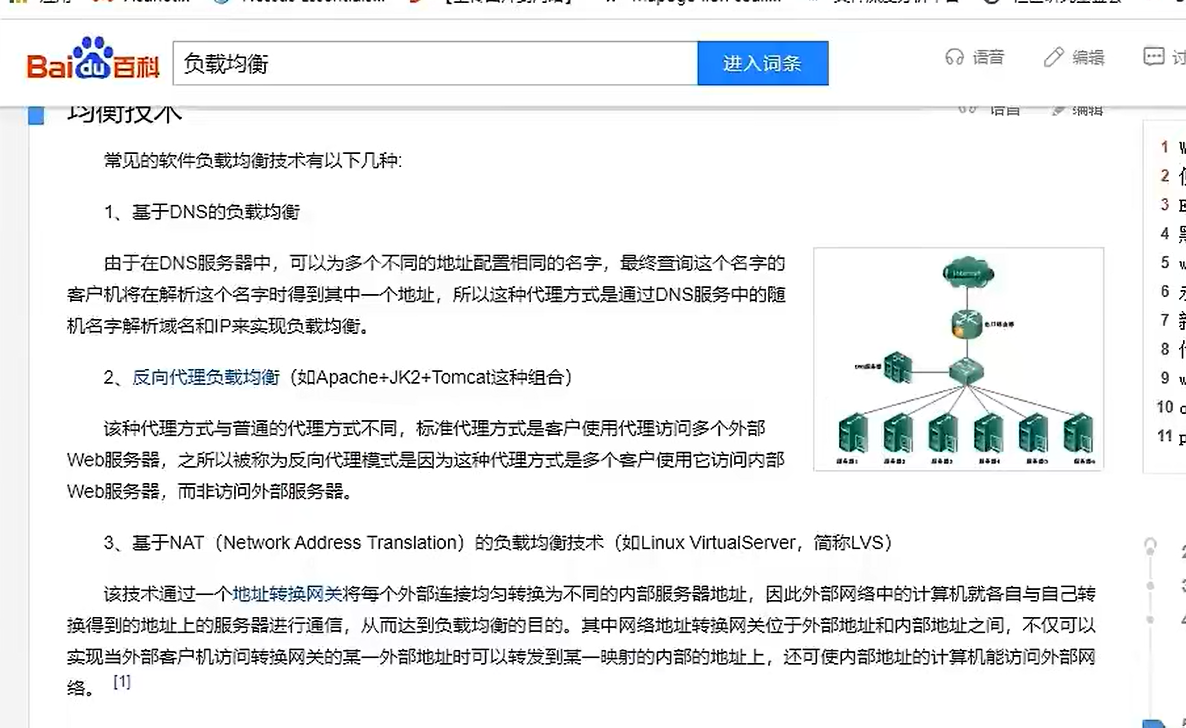Open the 反向代理负载均衡 link
The width and height of the screenshot is (1186, 728).
click(206, 377)
